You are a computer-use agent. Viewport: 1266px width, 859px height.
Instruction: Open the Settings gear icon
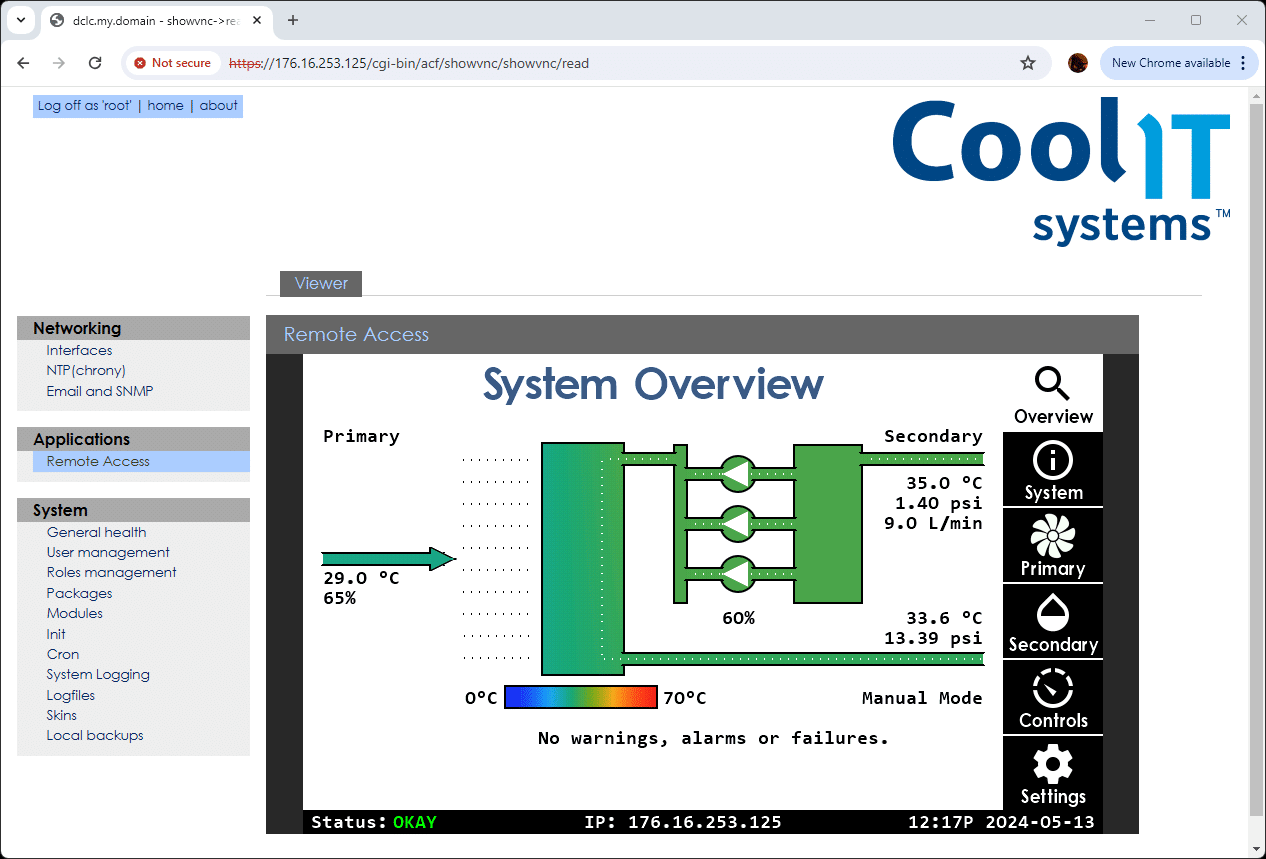pos(1052,765)
